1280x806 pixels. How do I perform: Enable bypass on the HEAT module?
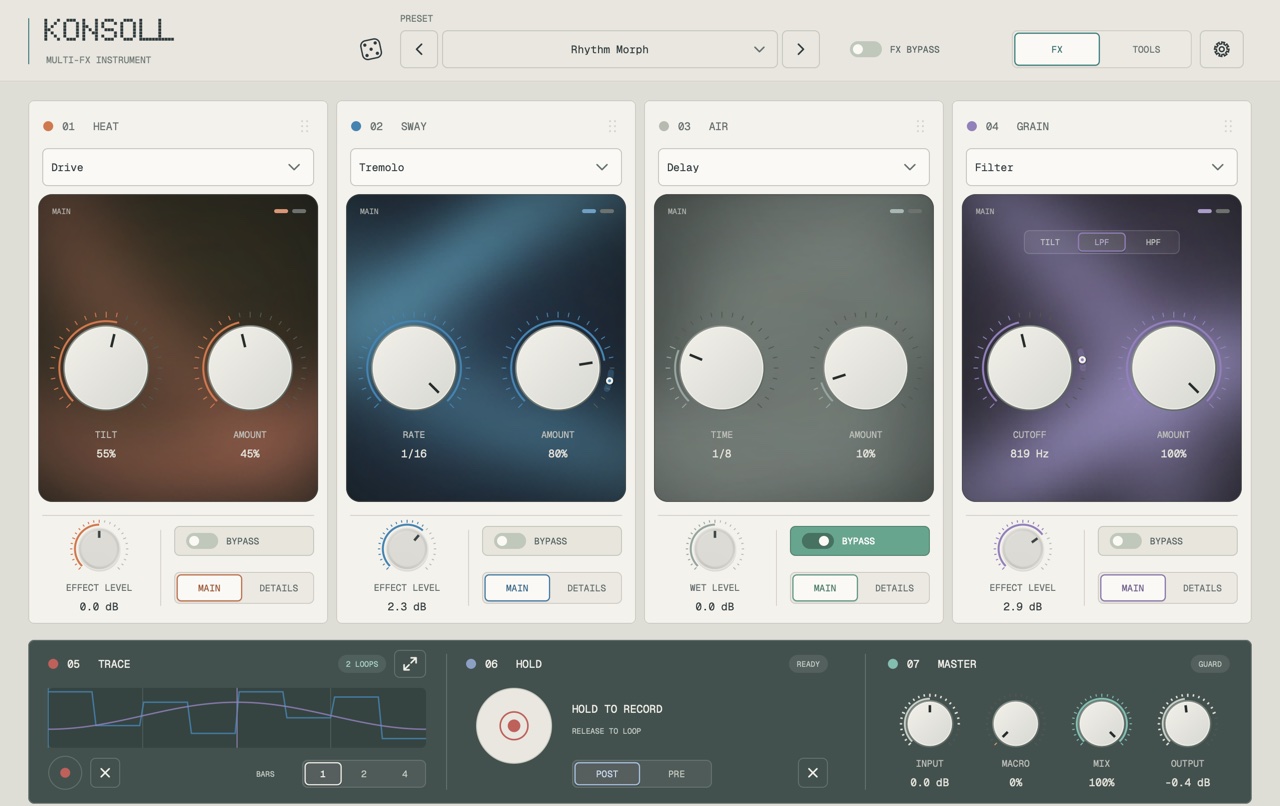point(244,541)
